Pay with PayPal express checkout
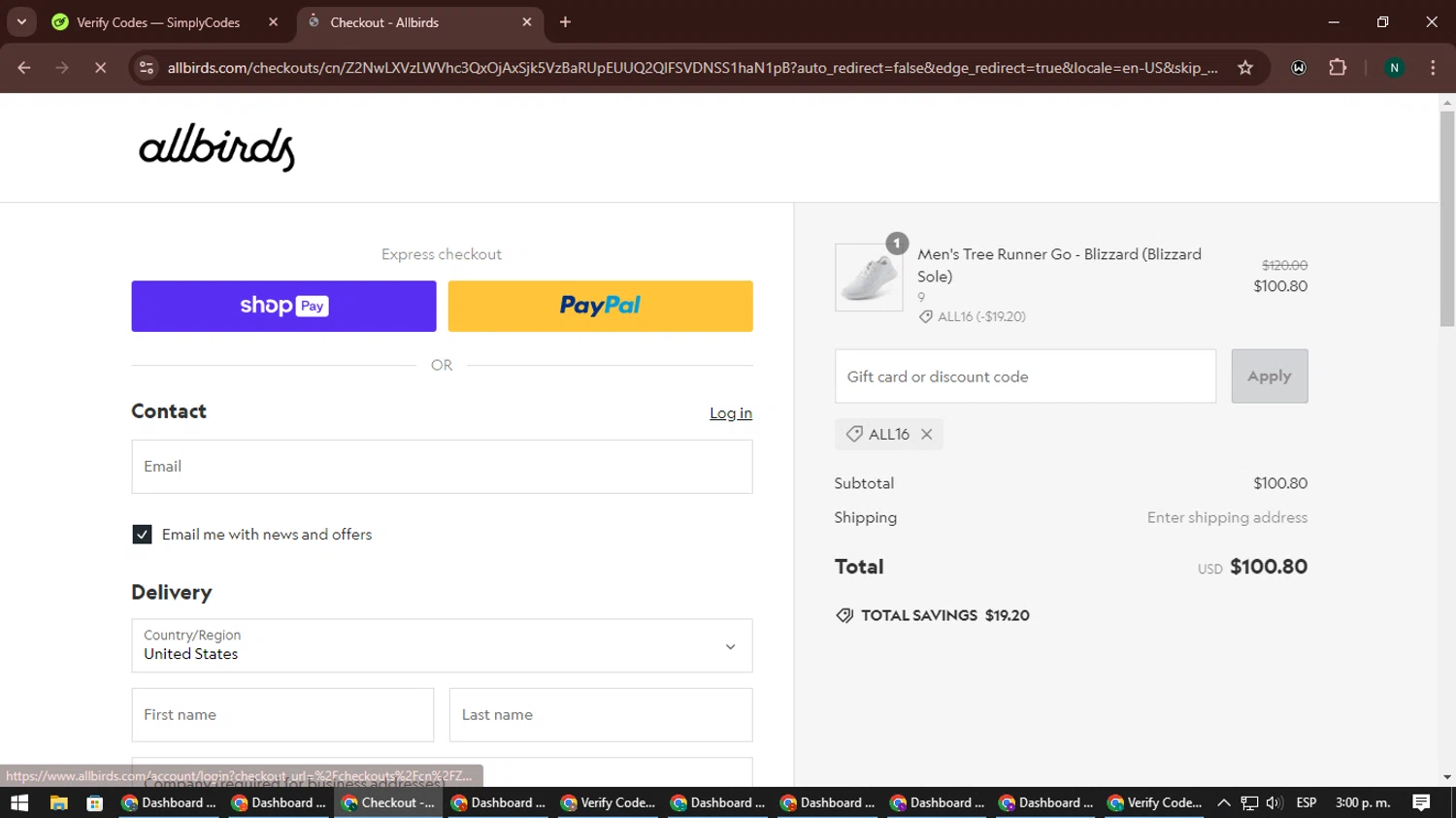Viewport: 1456px width, 818px height. point(600,306)
